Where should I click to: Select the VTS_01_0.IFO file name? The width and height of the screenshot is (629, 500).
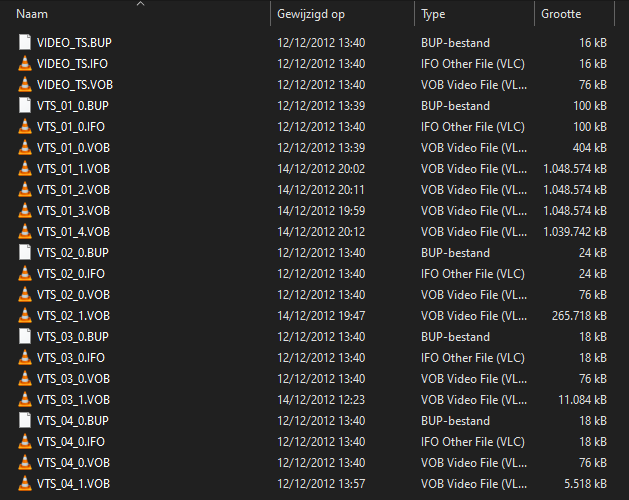tap(70, 127)
